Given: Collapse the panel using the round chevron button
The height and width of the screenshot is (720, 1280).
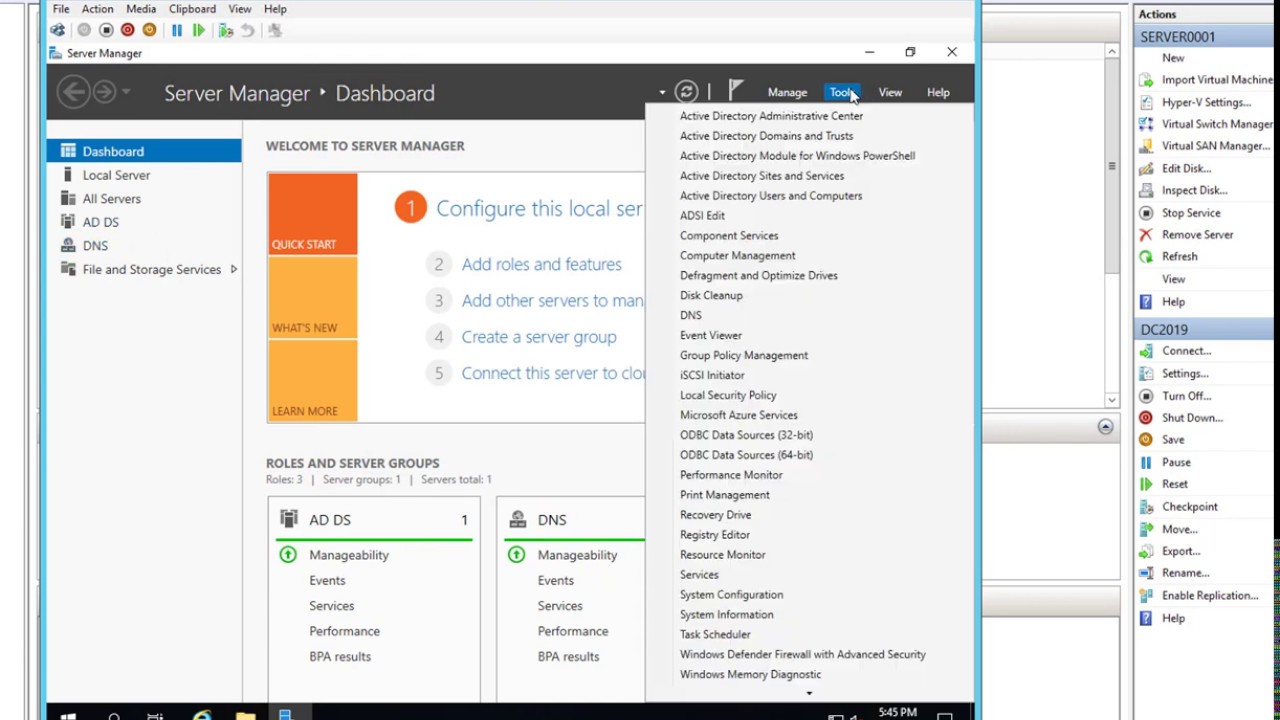Looking at the screenshot, I should (x=1105, y=427).
